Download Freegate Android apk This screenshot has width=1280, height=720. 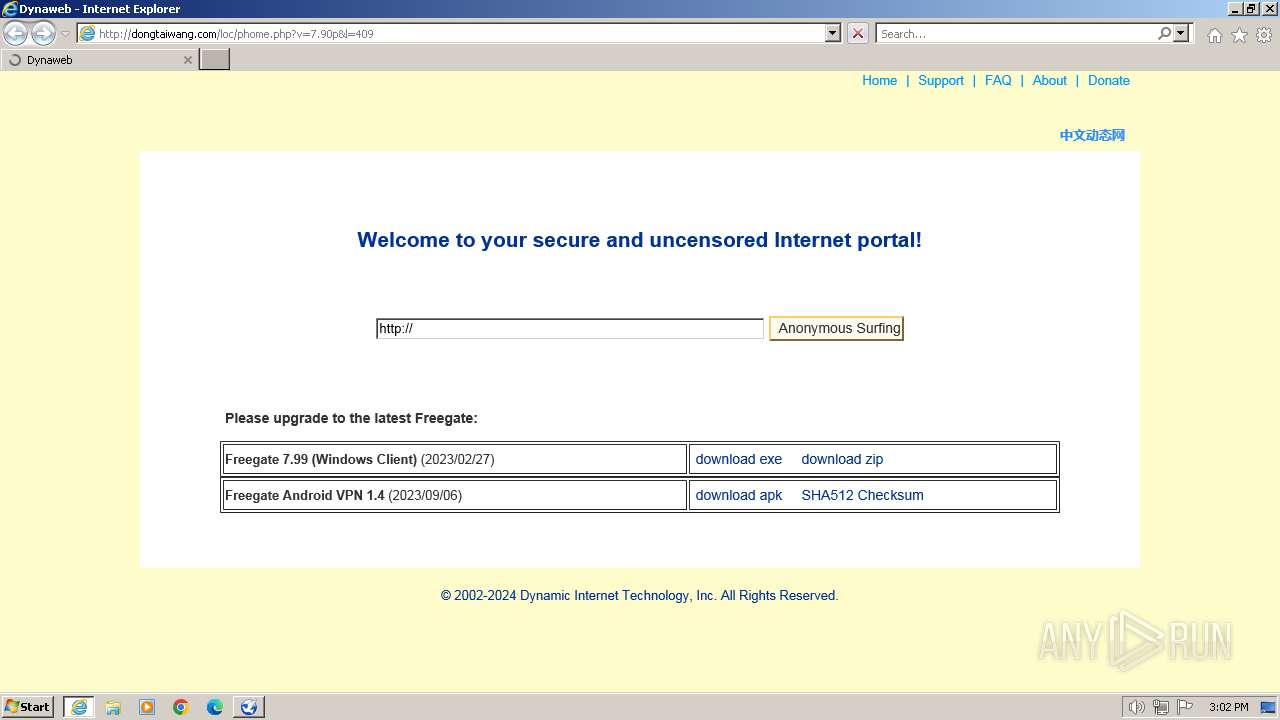[739, 495]
